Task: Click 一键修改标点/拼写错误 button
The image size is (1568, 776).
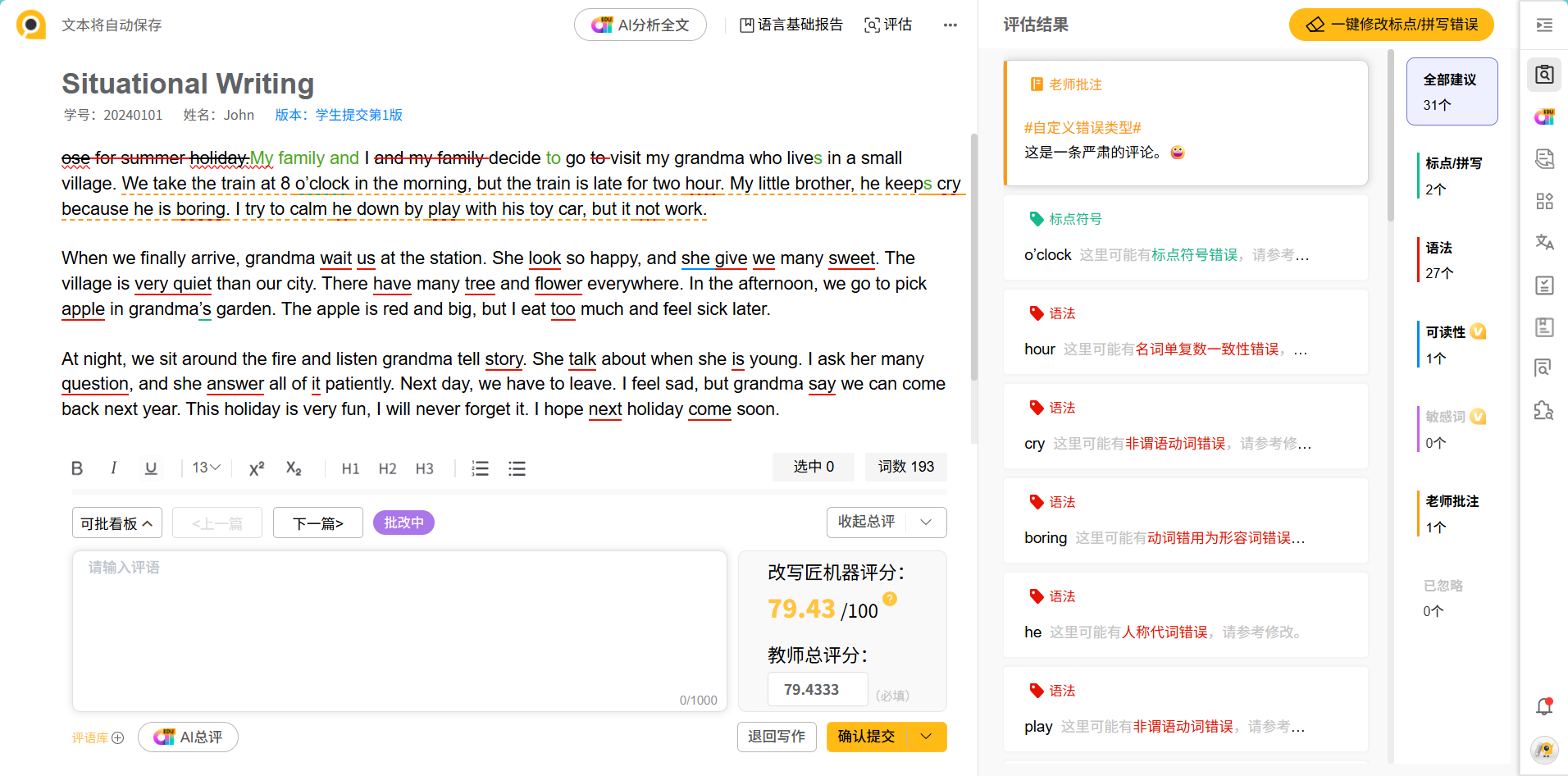Action: click(1391, 25)
